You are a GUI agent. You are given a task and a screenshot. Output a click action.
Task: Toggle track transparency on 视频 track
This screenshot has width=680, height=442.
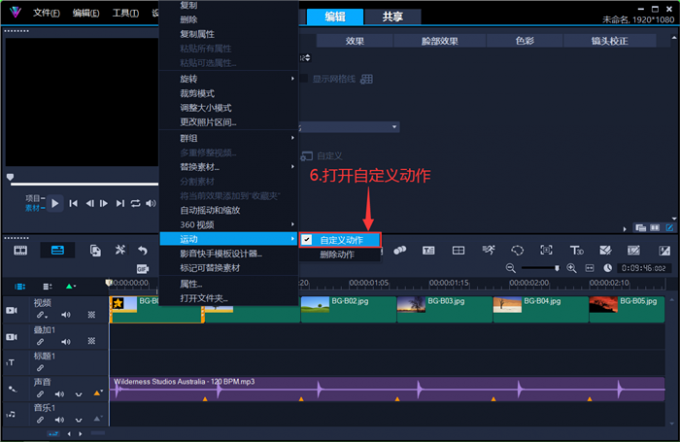click(x=92, y=315)
